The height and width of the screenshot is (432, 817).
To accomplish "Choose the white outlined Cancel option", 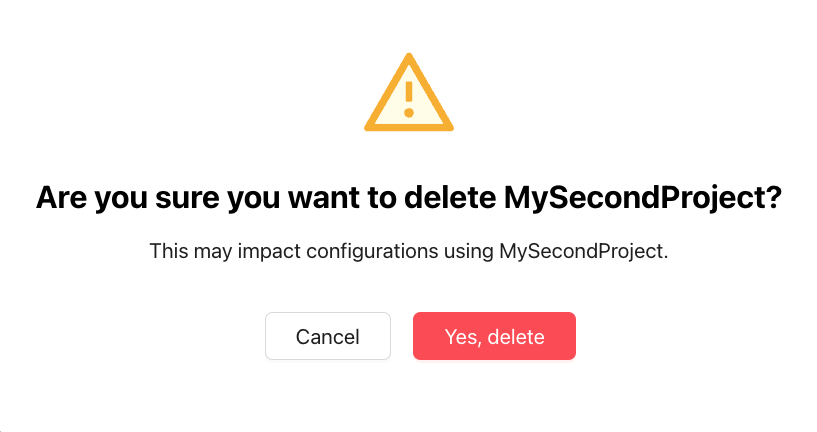I will (x=328, y=336).
